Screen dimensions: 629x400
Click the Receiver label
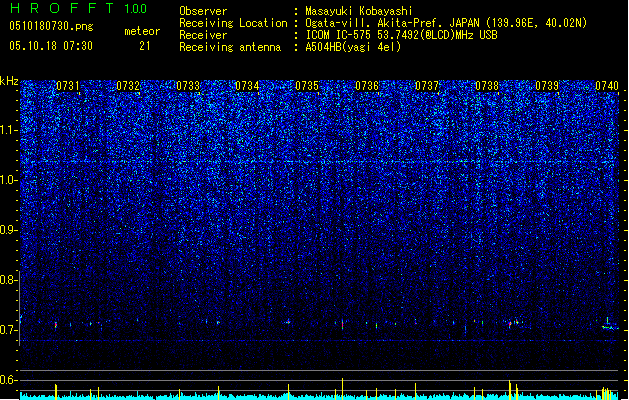pos(203,35)
